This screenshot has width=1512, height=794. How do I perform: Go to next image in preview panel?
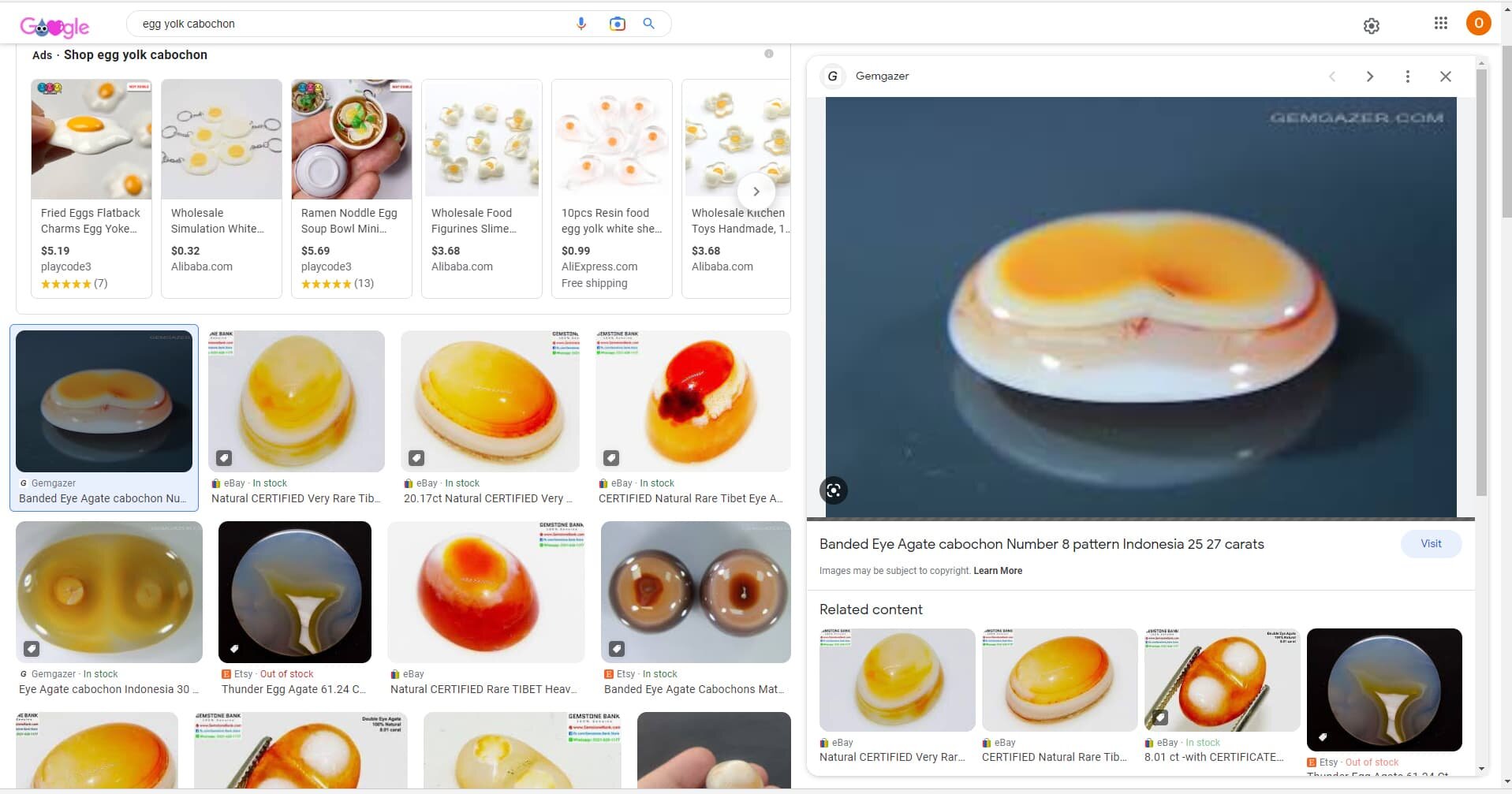pos(1369,76)
